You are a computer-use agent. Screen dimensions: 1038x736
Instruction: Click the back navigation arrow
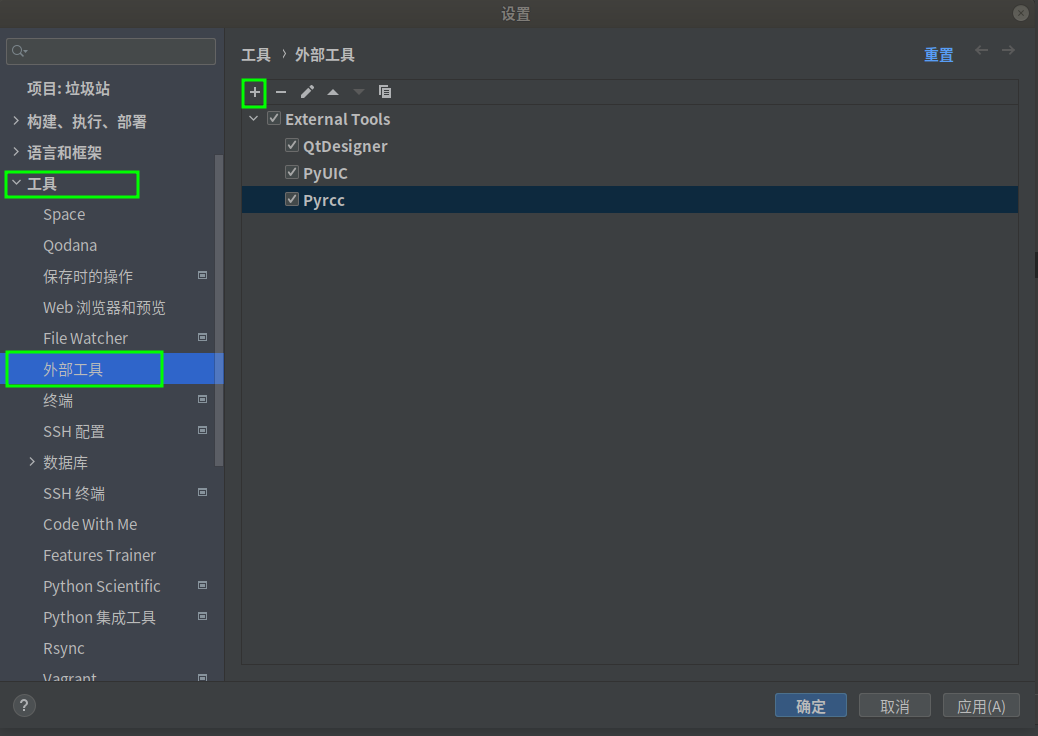[x=982, y=51]
